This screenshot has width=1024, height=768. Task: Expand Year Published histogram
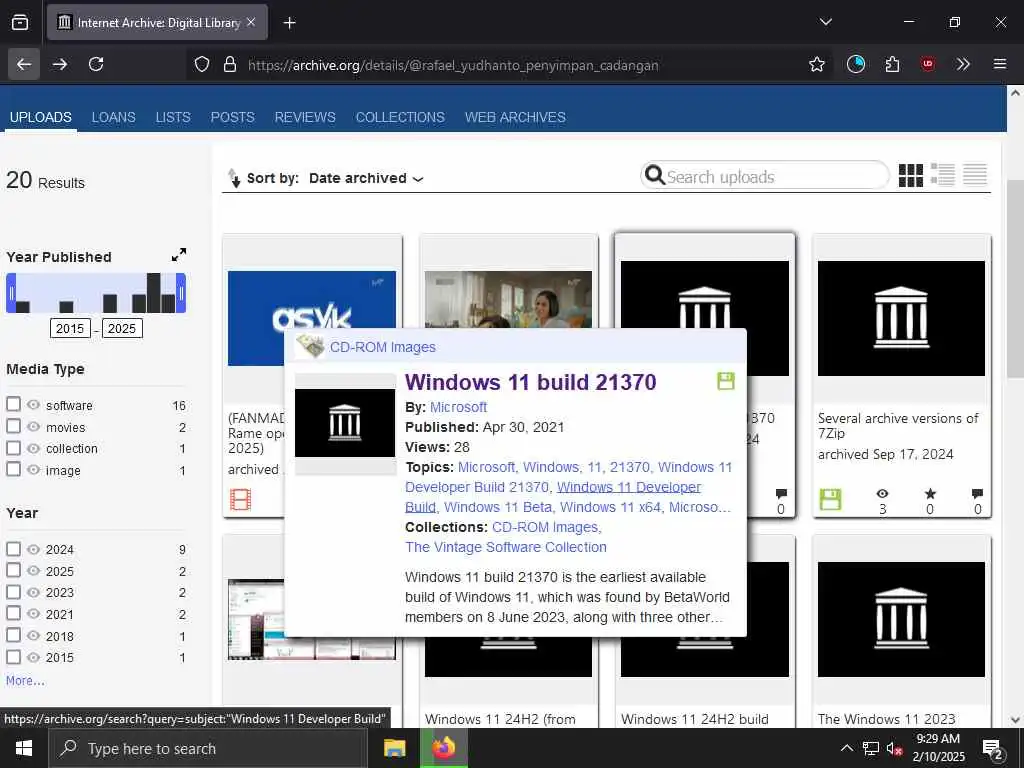click(179, 255)
